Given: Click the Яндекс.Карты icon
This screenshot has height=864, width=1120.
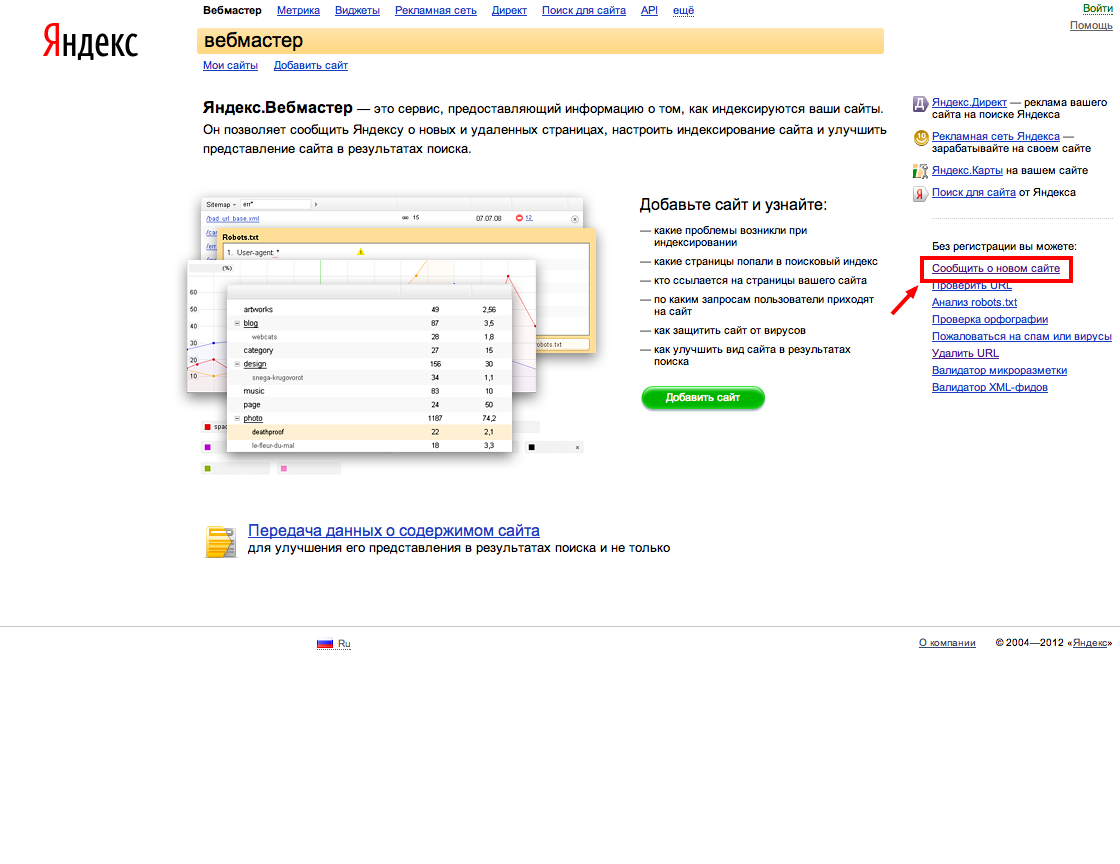Looking at the screenshot, I should click(920, 171).
